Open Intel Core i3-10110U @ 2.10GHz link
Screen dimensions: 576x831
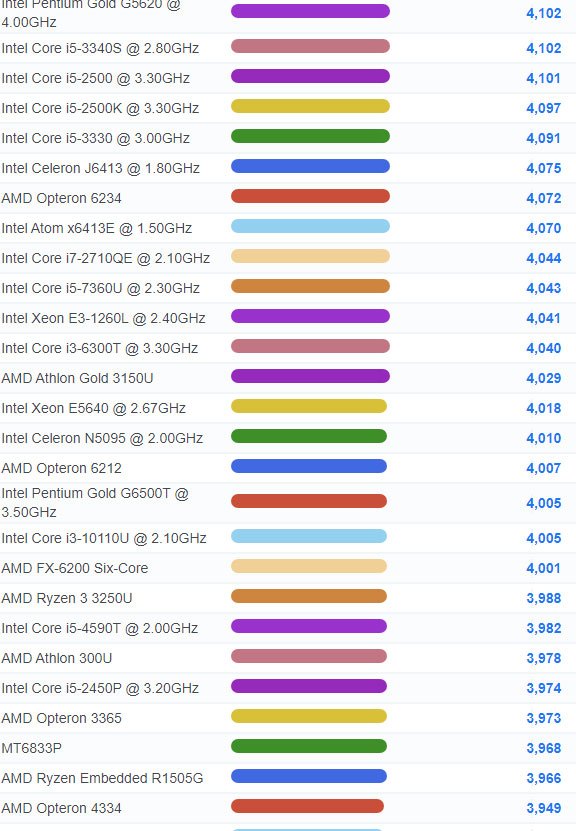(x=104, y=538)
